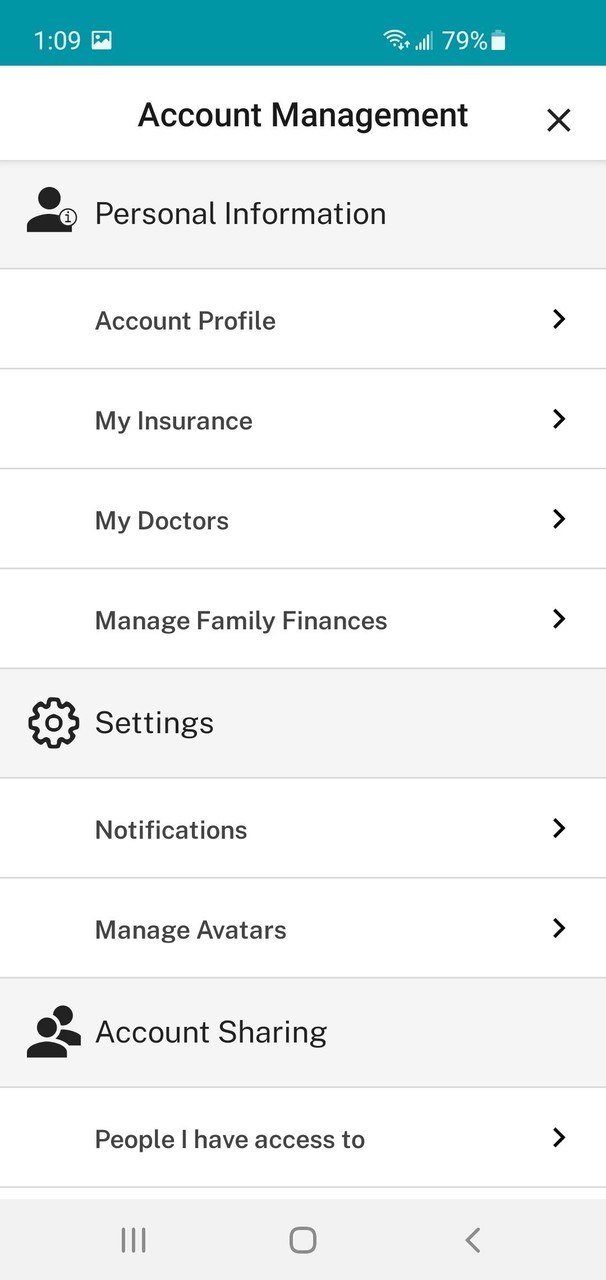Click the My Doctors chevron arrow
This screenshot has height=1280, width=606.
point(559,519)
